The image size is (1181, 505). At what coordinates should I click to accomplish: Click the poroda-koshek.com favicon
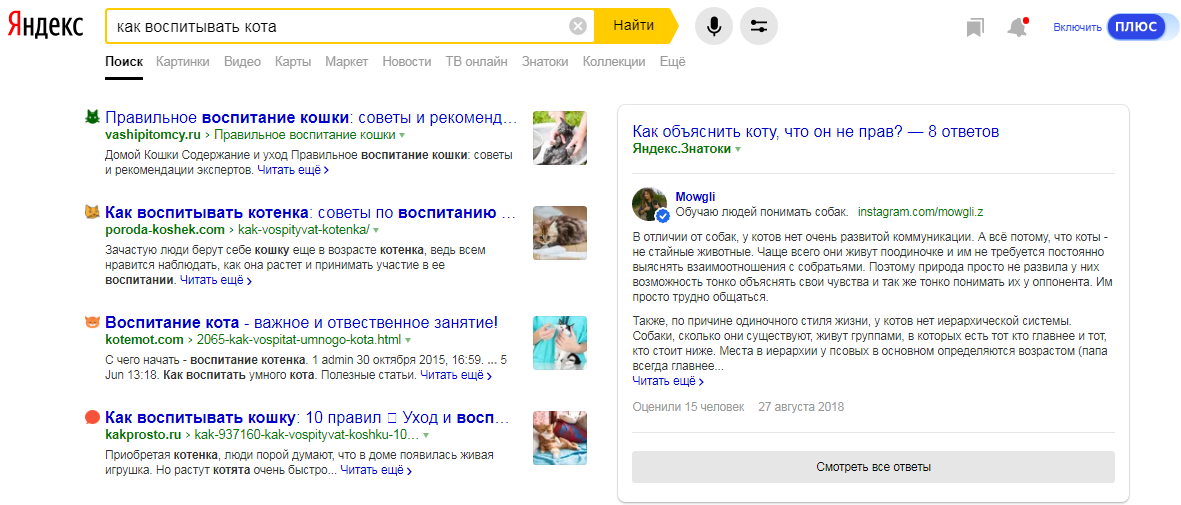tap(92, 212)
